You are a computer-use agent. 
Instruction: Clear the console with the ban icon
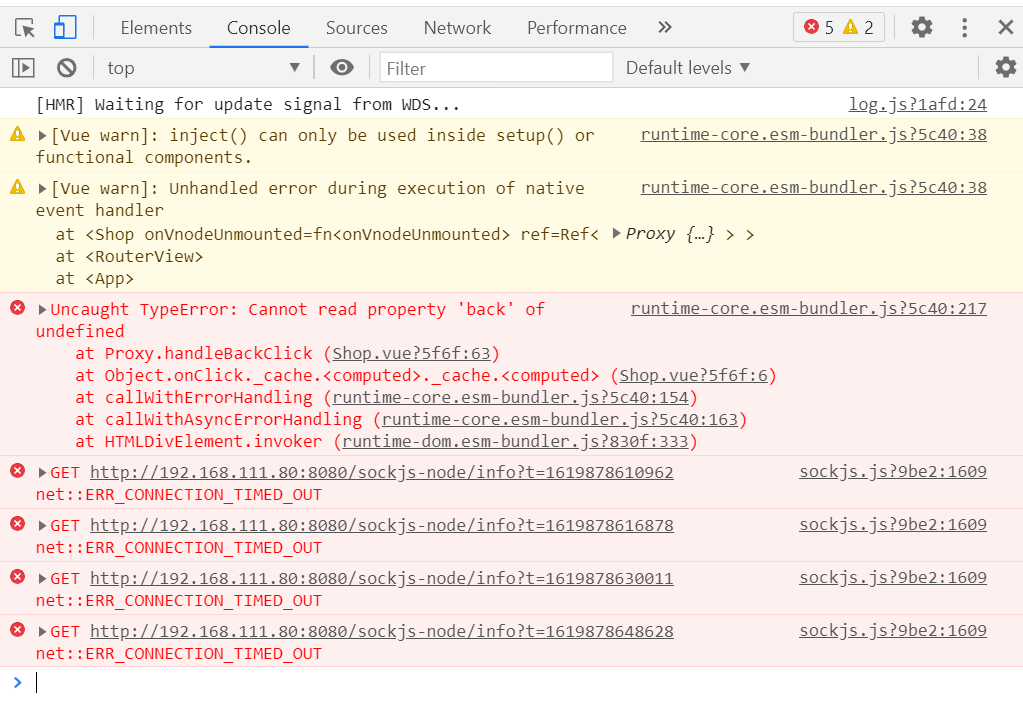(66, 68)
